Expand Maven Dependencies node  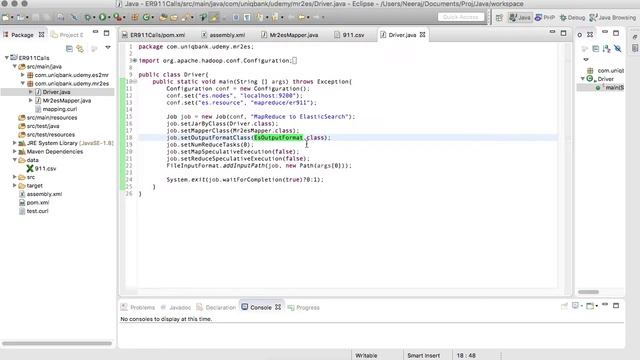click(15, 151)
